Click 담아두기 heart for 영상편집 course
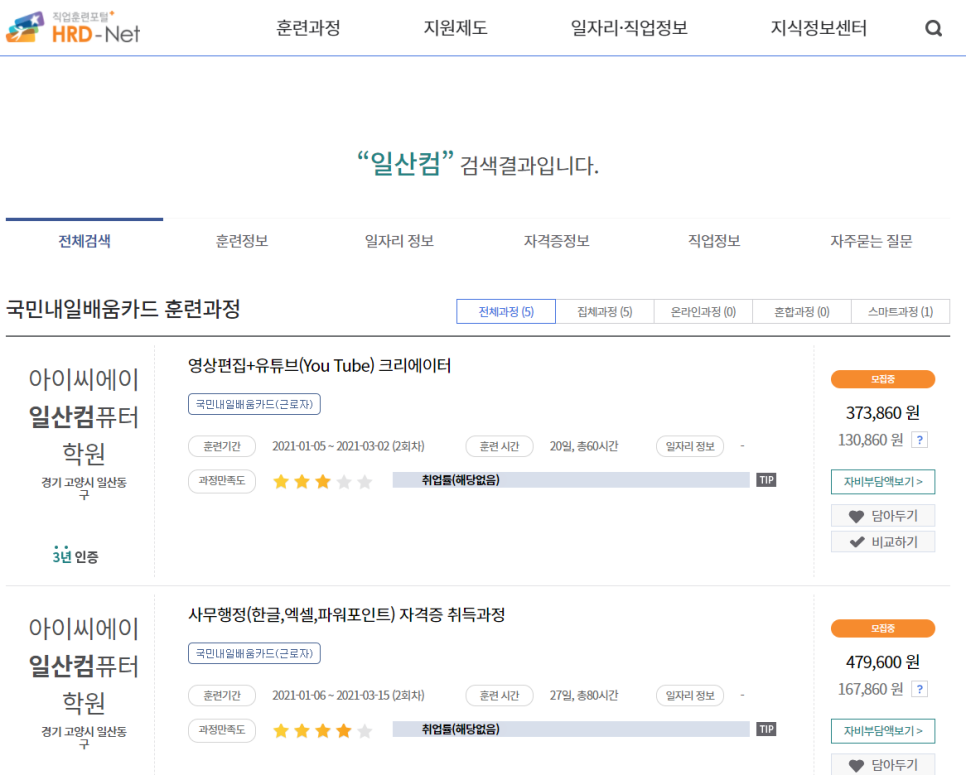 [883, 516]
